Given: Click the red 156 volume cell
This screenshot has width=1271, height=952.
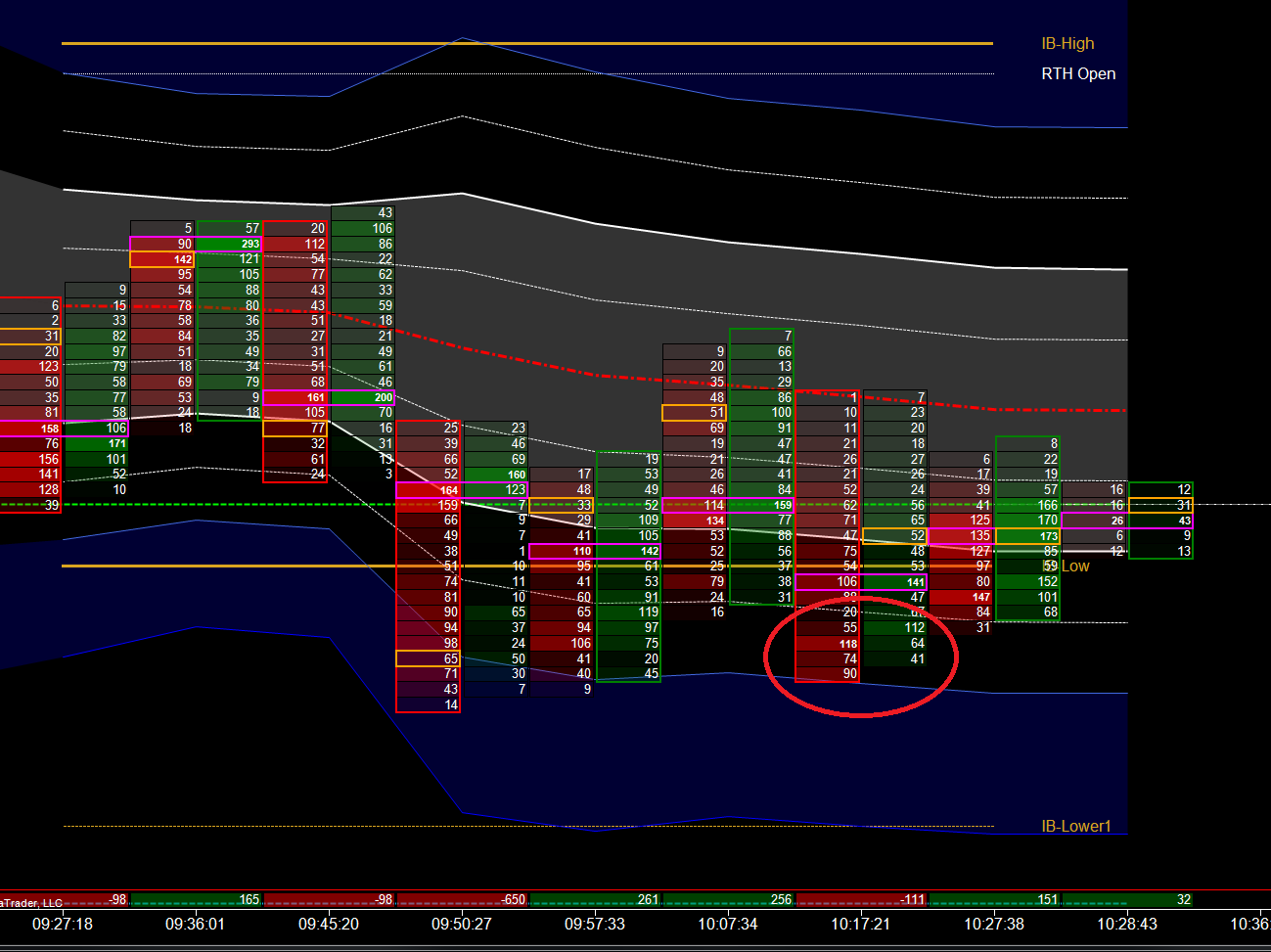Looking at the screenshot, I should 30,459.
